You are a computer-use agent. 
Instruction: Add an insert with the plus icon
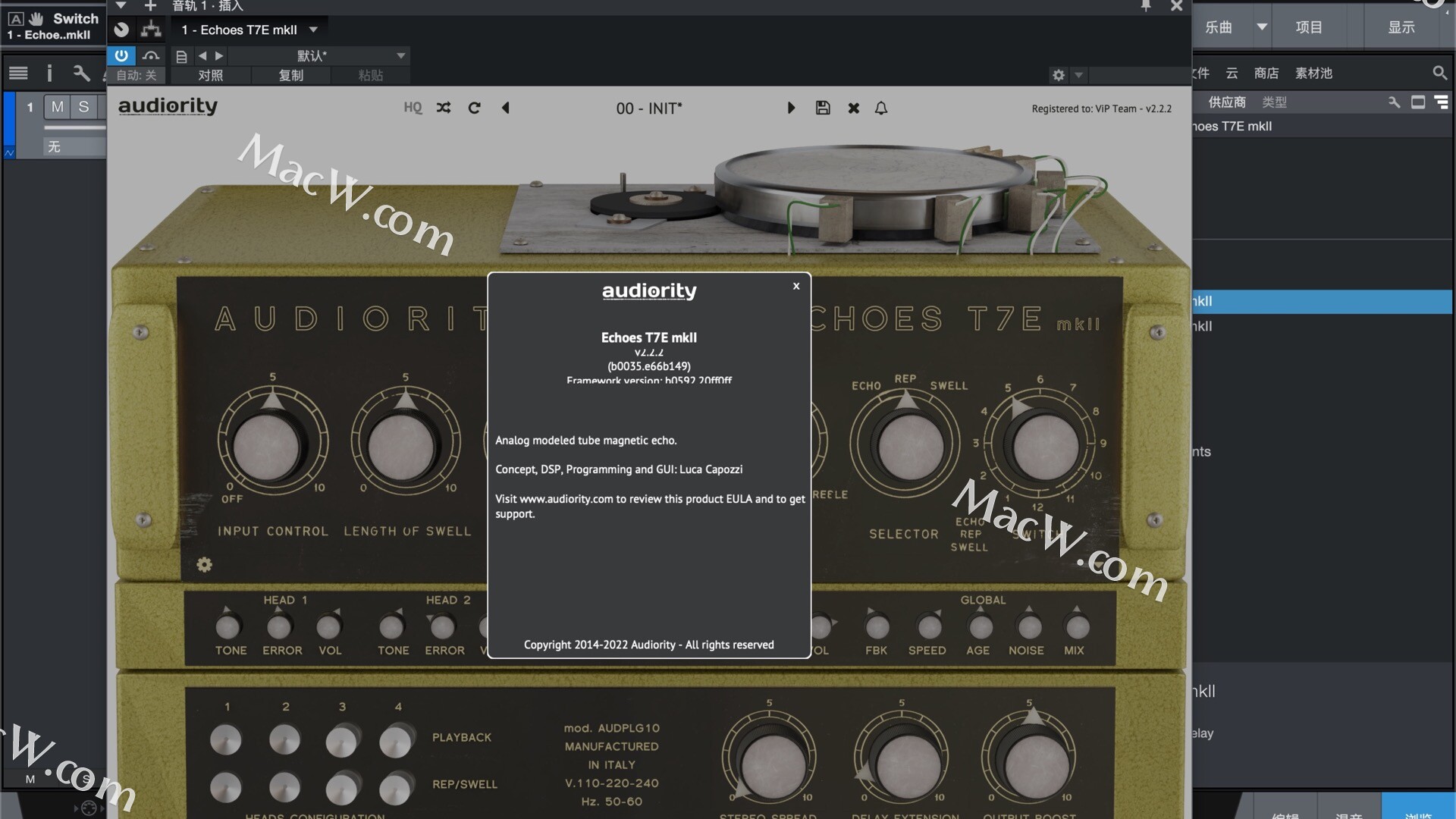click(150, 6)
